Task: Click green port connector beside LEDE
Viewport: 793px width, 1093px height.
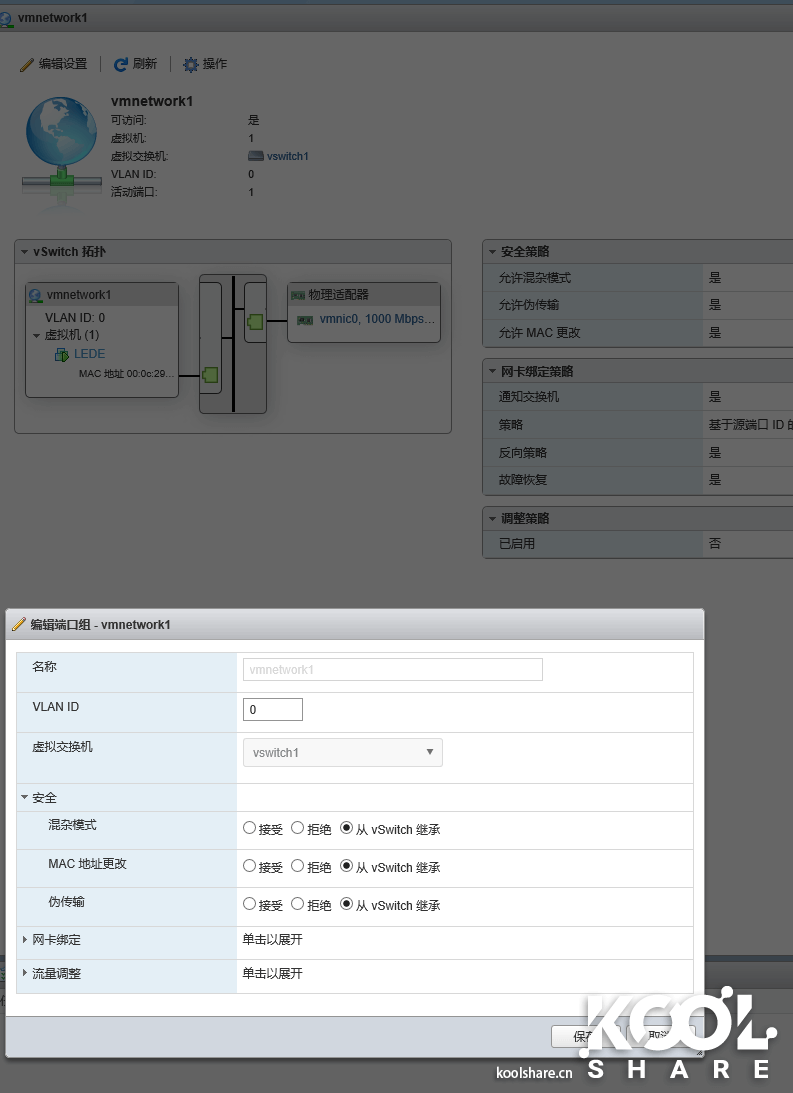Action: (210, 375)
